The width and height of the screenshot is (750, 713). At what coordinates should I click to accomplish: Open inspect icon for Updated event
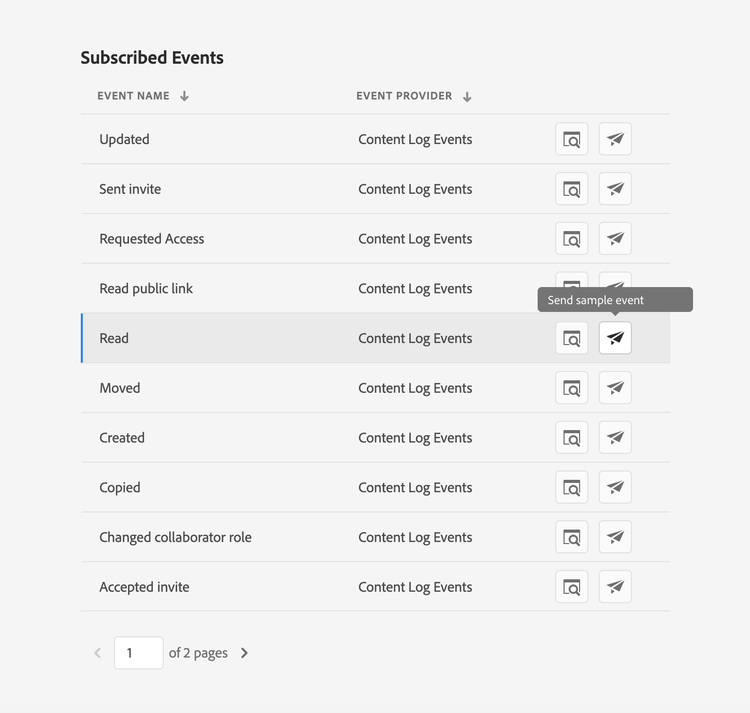[x=571, y=139]
